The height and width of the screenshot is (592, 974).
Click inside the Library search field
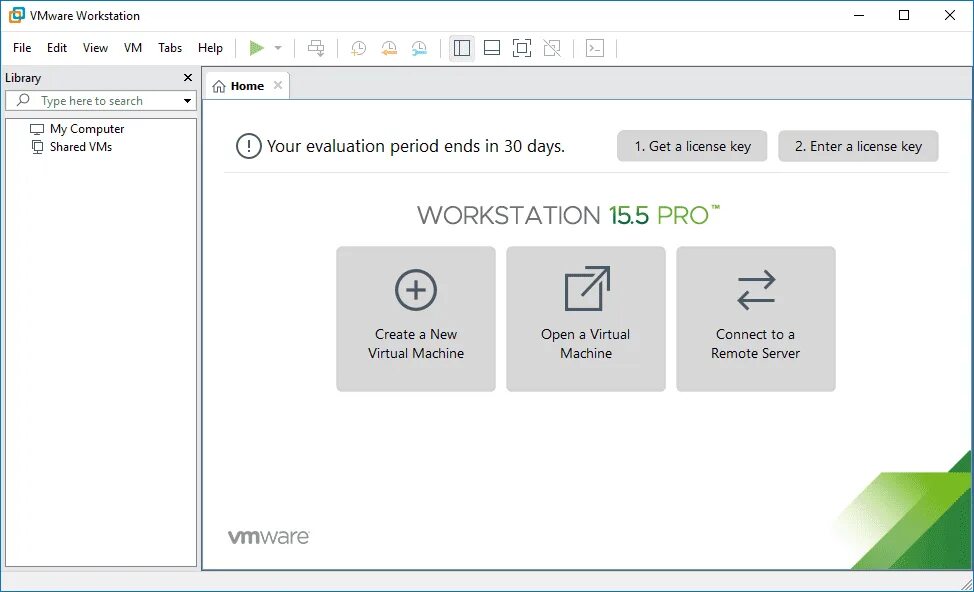point(100,100)
